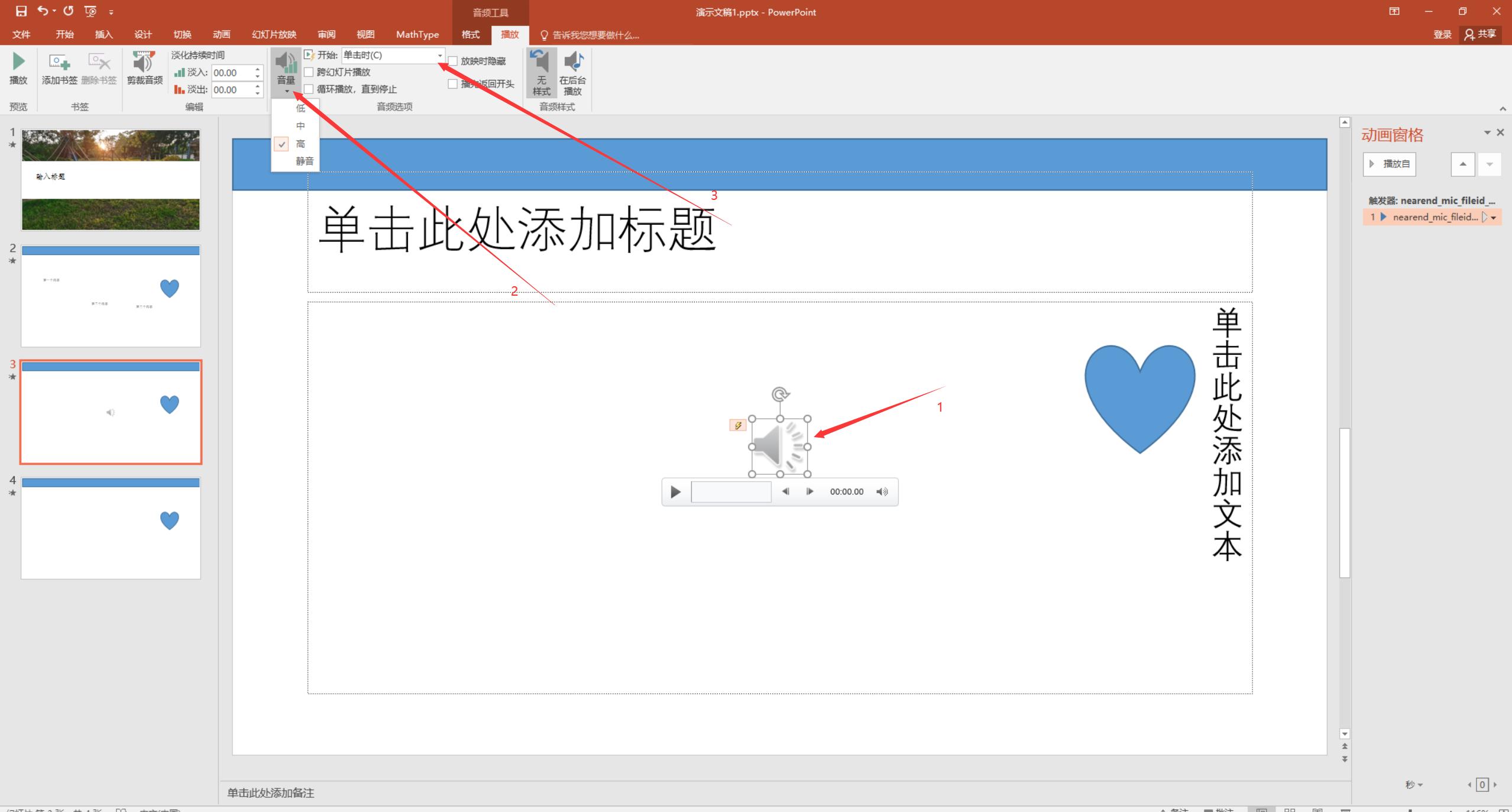Select the No Style (无样式) audio icon

(540, 62)
